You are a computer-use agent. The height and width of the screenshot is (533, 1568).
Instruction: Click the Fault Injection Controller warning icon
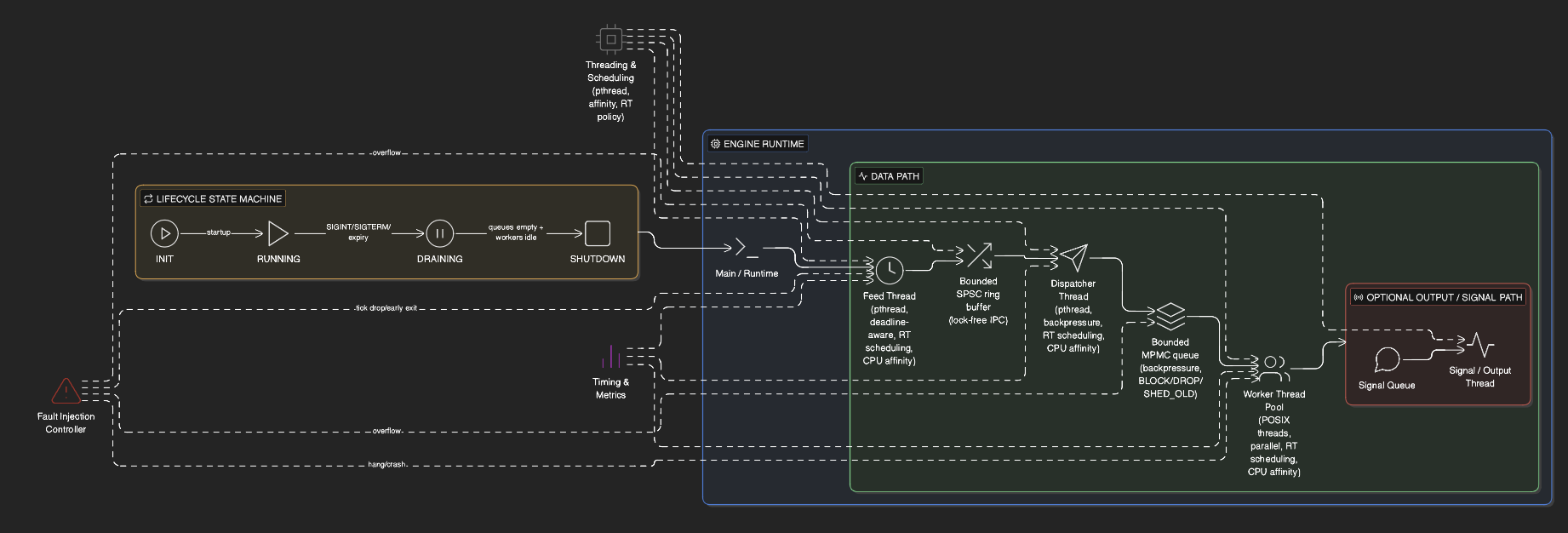click(x=66, y=391)
